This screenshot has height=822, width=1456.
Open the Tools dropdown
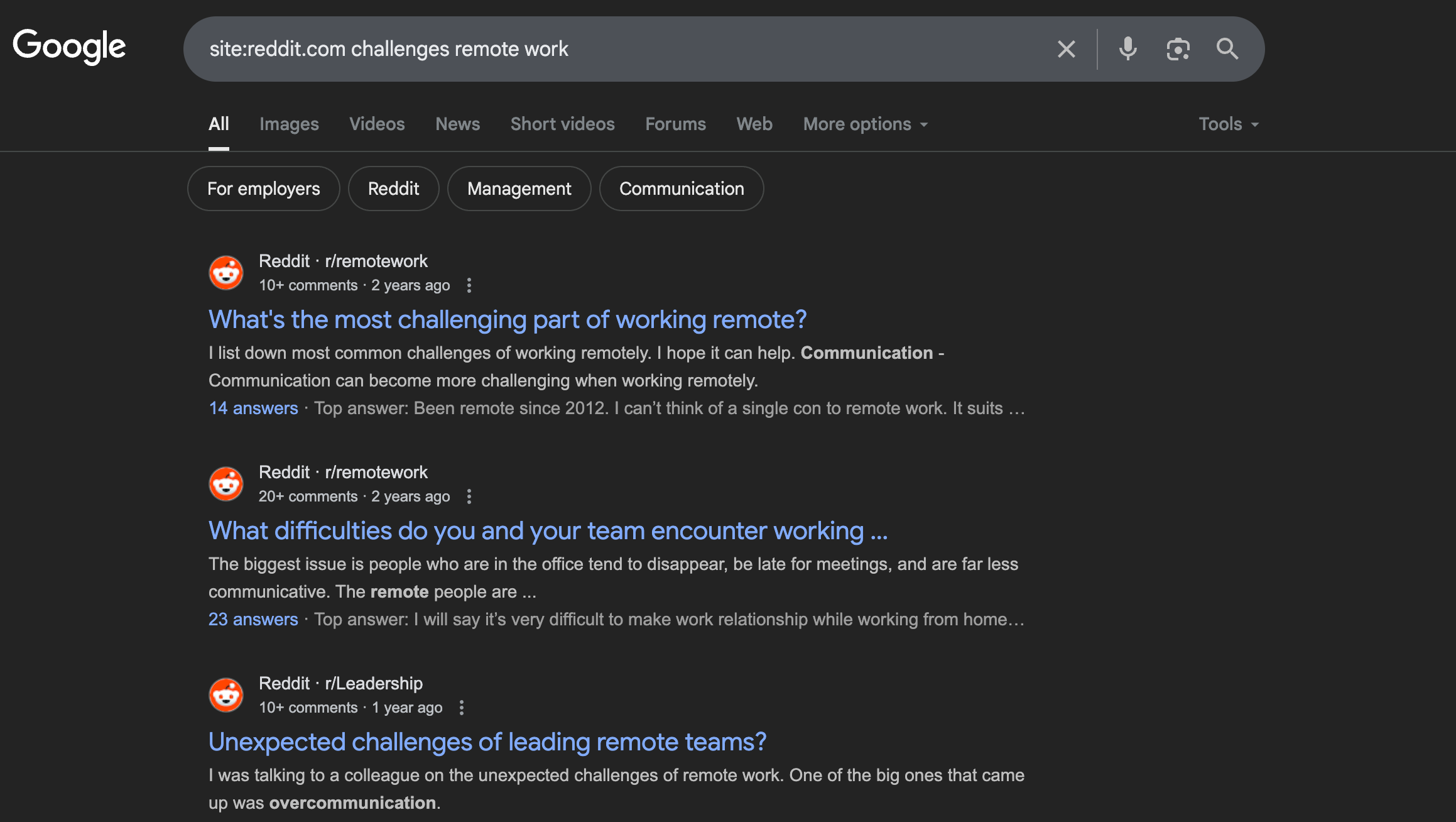click(x=1228, y=124)
